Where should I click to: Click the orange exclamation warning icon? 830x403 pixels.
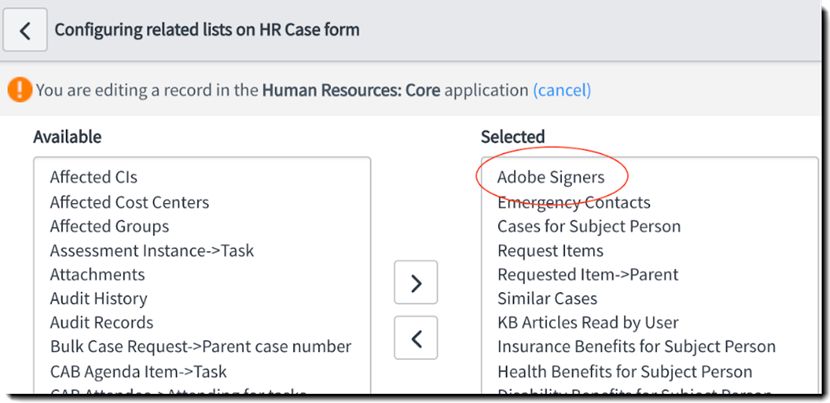[x=20, y=90]
